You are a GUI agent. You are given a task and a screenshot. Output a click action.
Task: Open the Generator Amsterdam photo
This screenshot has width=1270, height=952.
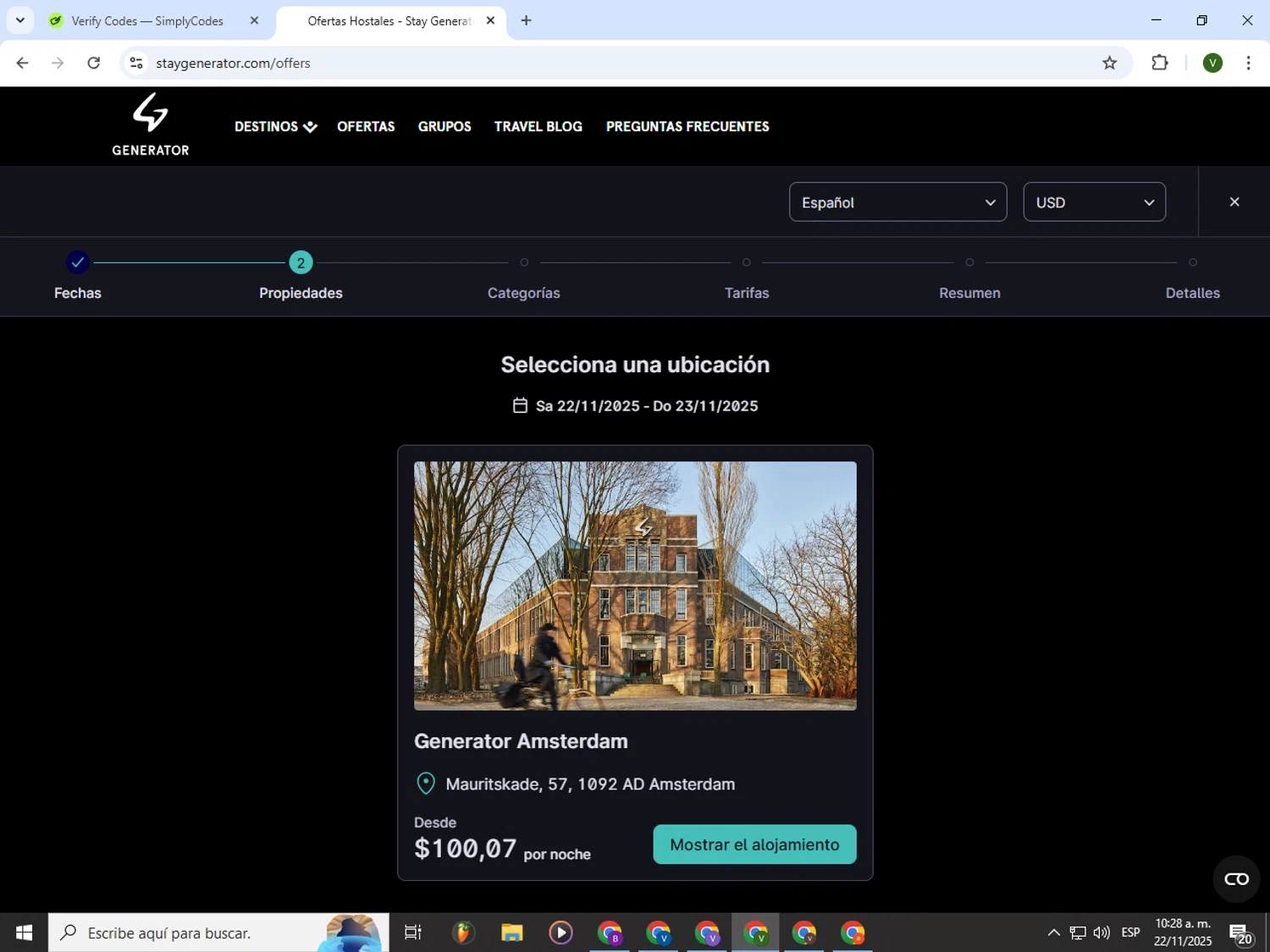635,586
